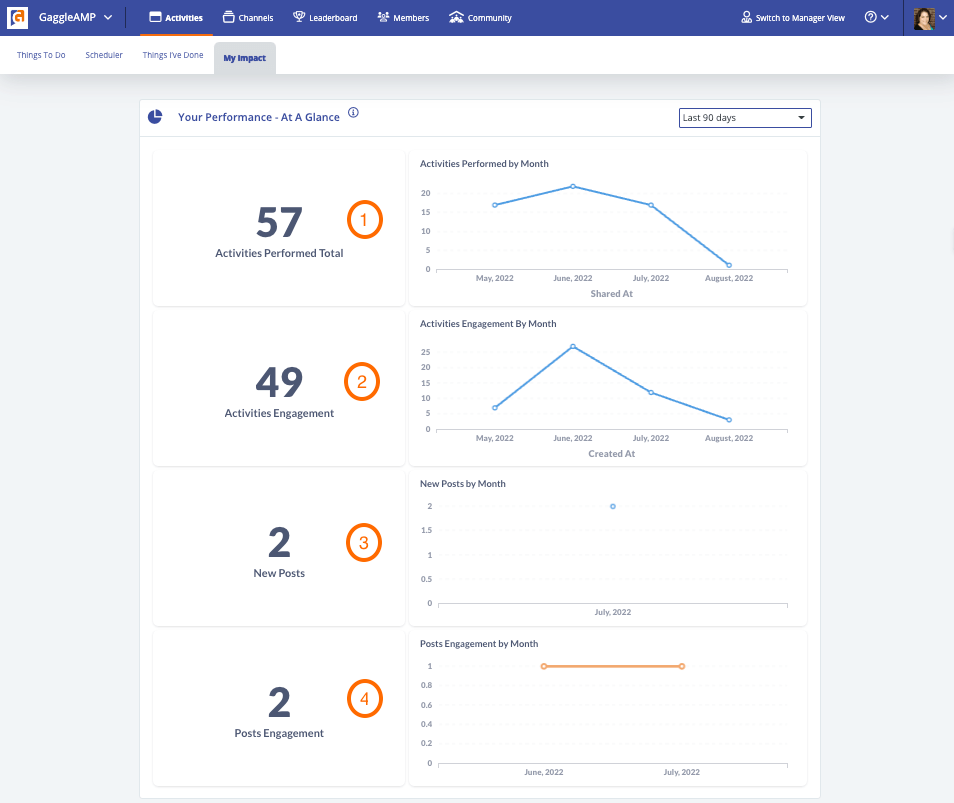The width and height of the screenshot is (954, 803).
Task: Go to the Things I've Done tab
Action: [x=173, y=55]
